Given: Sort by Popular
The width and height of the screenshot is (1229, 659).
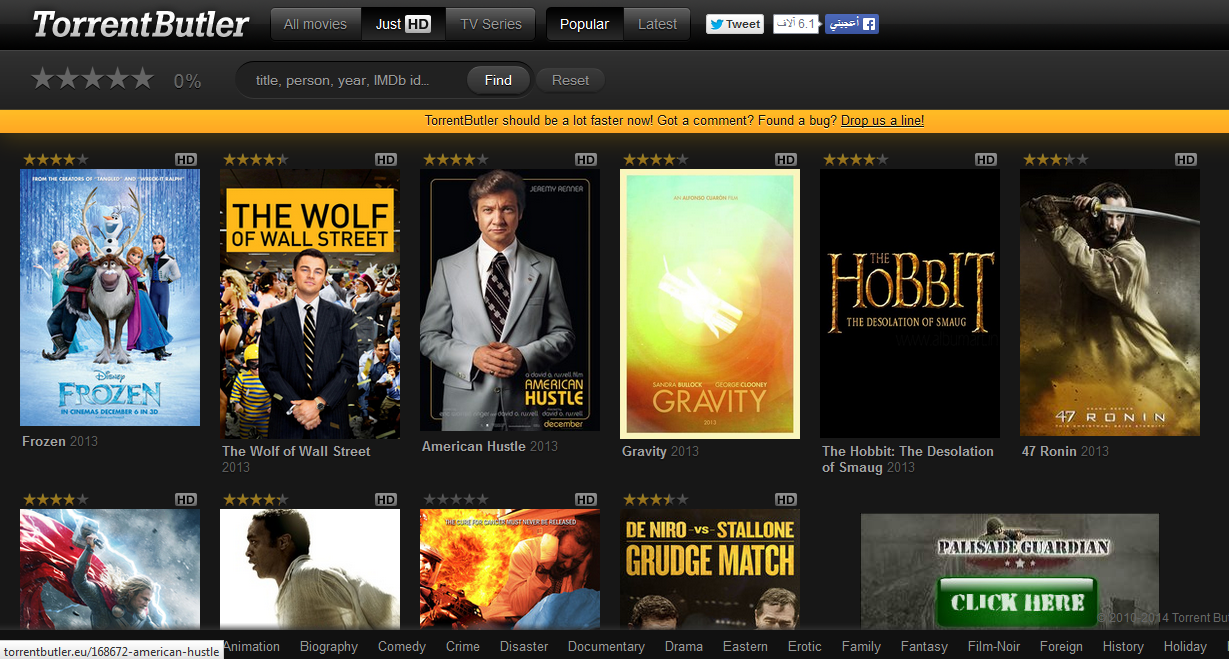Looking at the screenshot, I should point(585,24).
